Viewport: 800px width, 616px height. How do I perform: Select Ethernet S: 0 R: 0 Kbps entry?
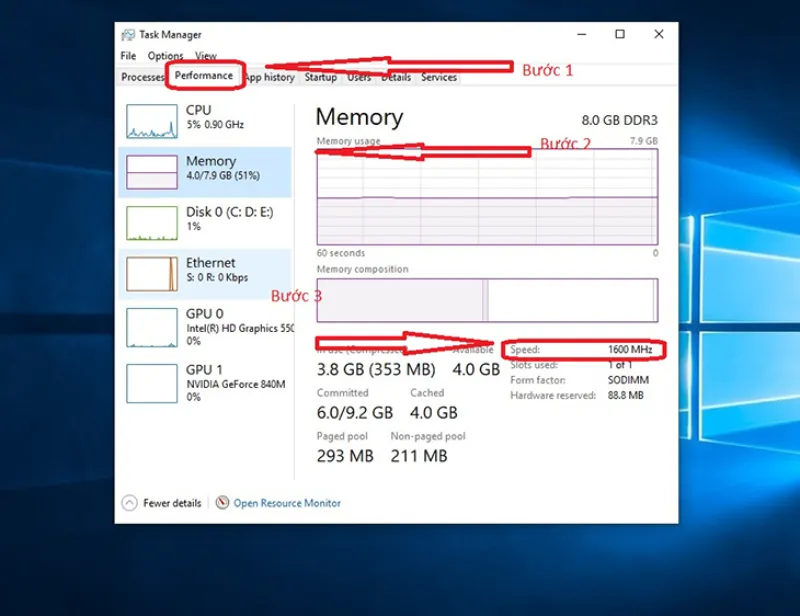pyautogui.click(x=205, y=274)
